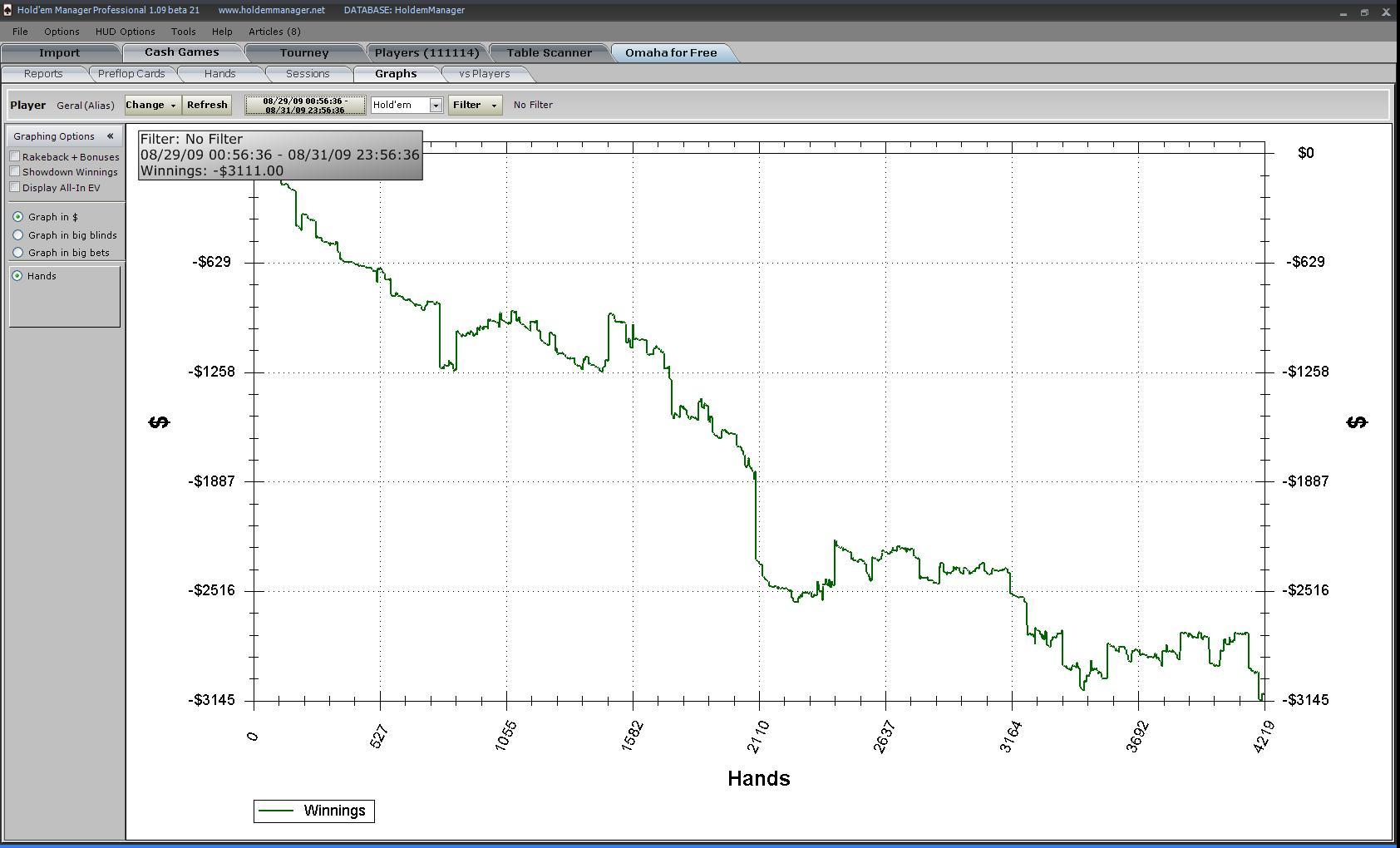1400x848 pixels.
Task: Click the 4219 x-axis tick label
Action: point(1263,737)
